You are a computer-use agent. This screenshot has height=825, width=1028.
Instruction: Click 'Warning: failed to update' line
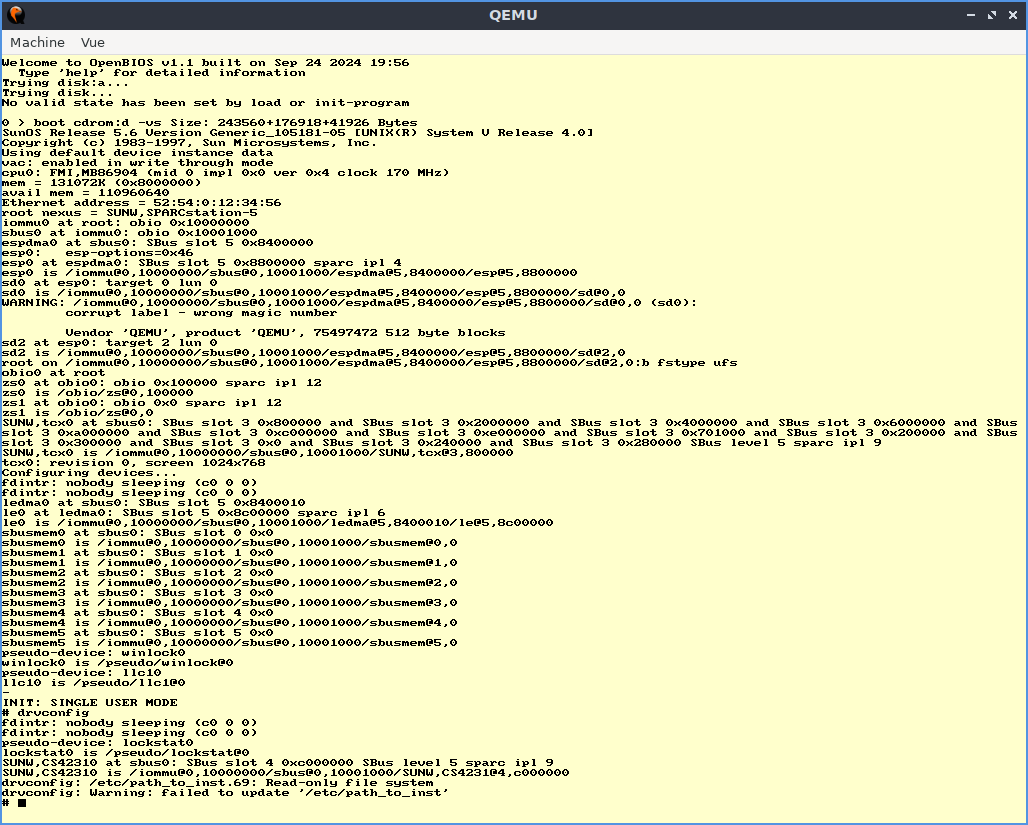(226, 793)
